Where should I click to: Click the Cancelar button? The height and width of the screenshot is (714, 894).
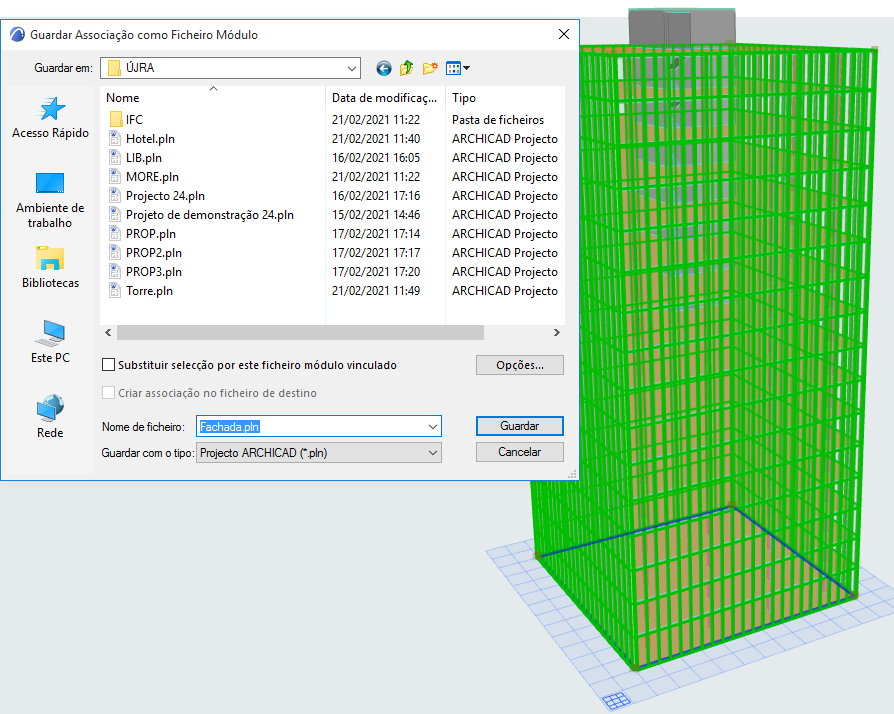(x=520, y=452)
